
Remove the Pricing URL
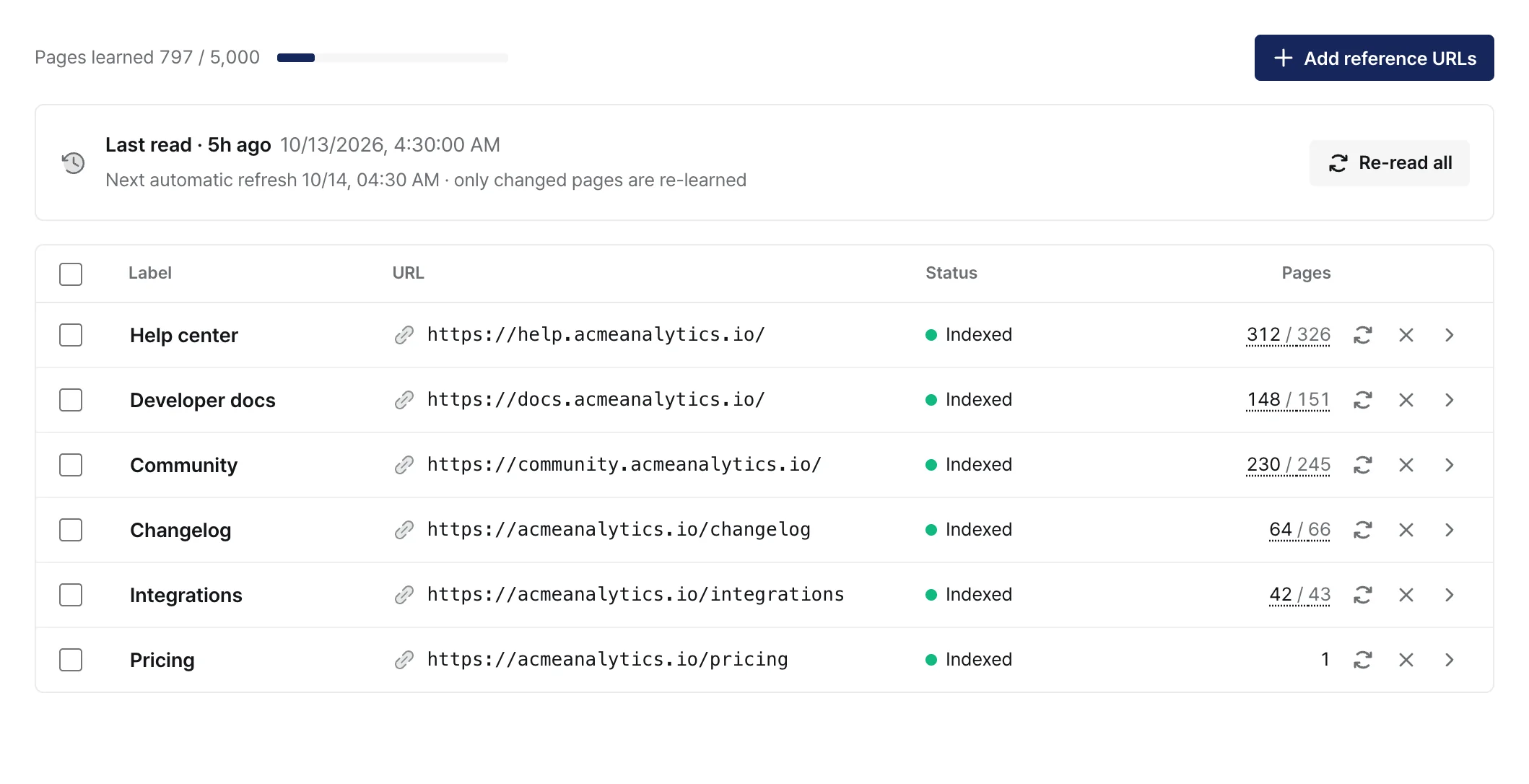1406,660
